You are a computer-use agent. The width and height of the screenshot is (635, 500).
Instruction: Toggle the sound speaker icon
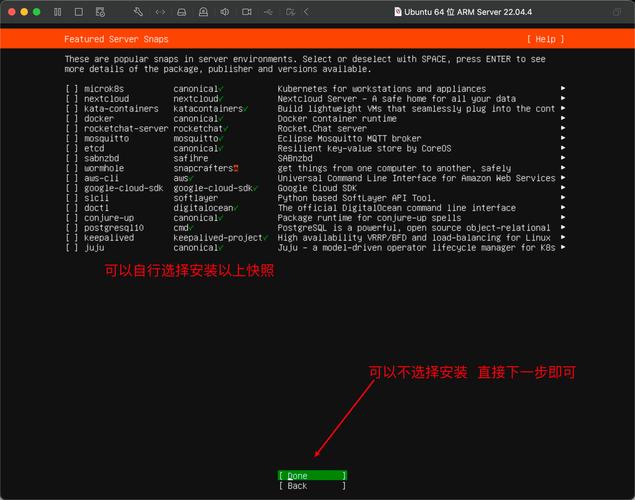click(225, 12)
